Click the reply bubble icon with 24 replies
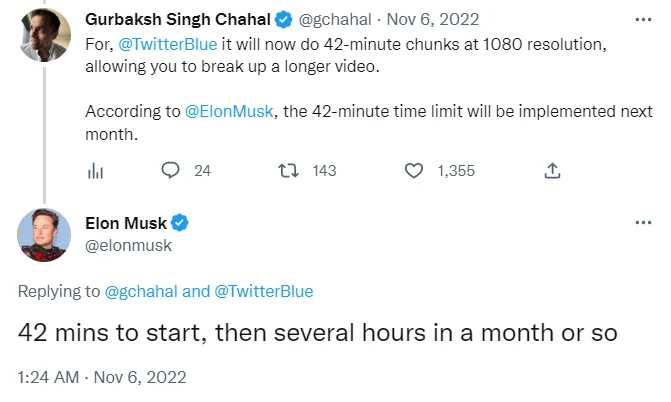The width and height of the screenshot is (671, 402). [171, 171]
